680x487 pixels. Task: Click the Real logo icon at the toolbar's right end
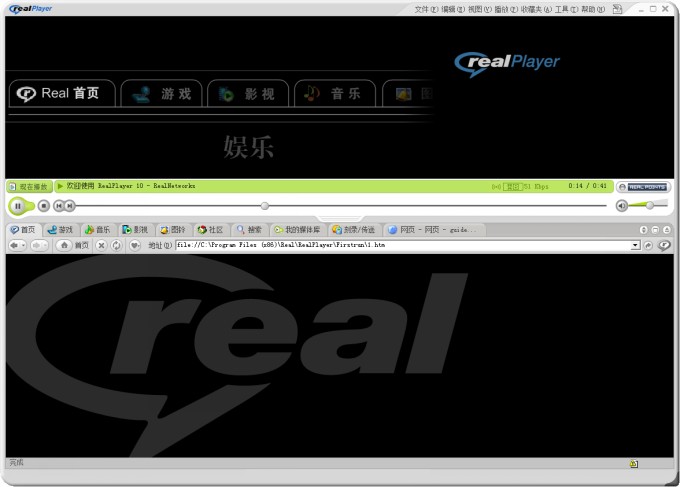click(664, 245)
